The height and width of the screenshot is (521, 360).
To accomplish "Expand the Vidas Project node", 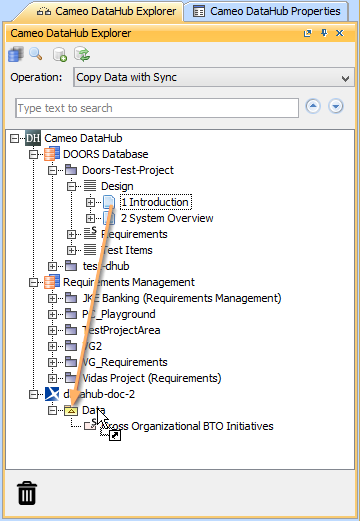I will pos(52,378).
